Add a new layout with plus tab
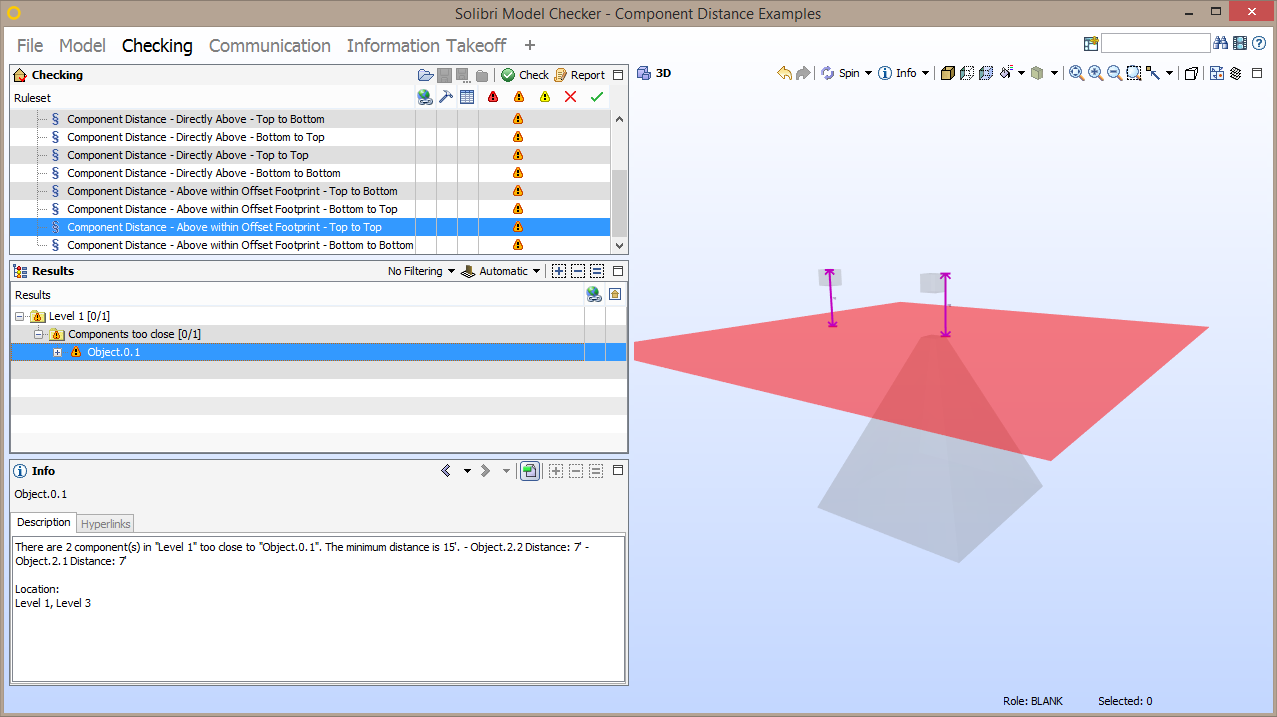Screen dimensions: 1277x717 click(x=530, y=46)
